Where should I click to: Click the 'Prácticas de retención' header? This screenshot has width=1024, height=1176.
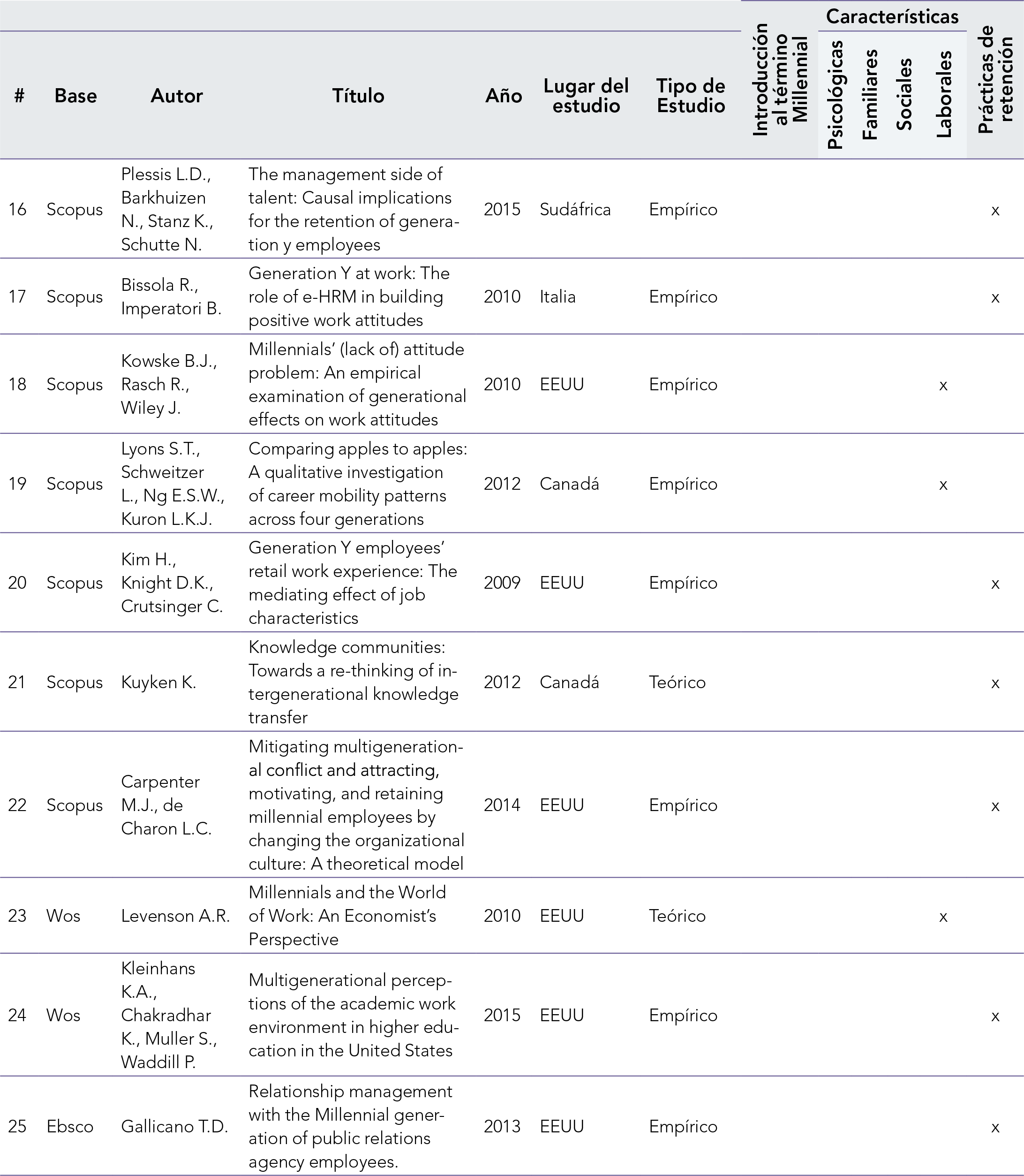pyautogui.click(x=995, y=80)
